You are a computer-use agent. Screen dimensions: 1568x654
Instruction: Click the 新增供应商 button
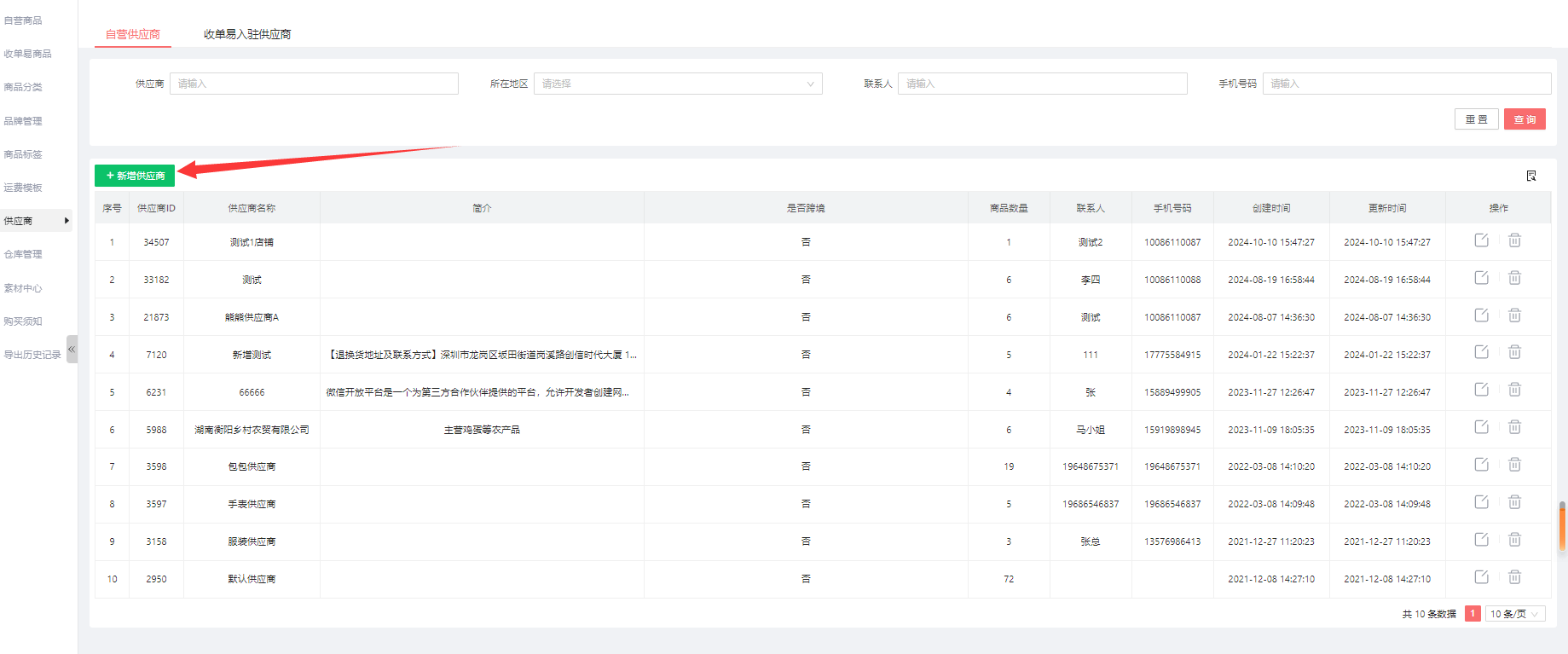coord(135,176)
